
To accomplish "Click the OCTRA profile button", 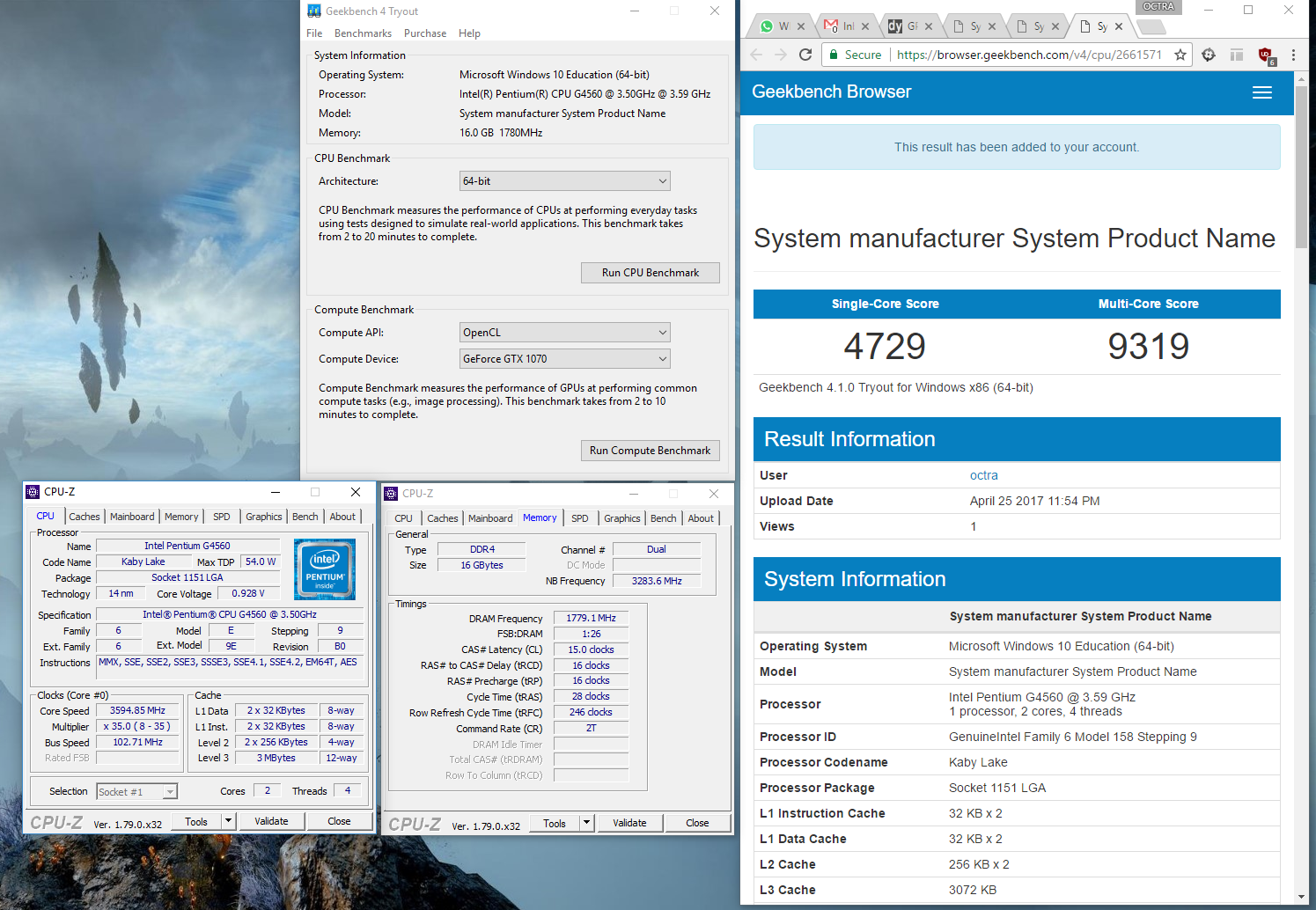I will tap(1158, 6).
